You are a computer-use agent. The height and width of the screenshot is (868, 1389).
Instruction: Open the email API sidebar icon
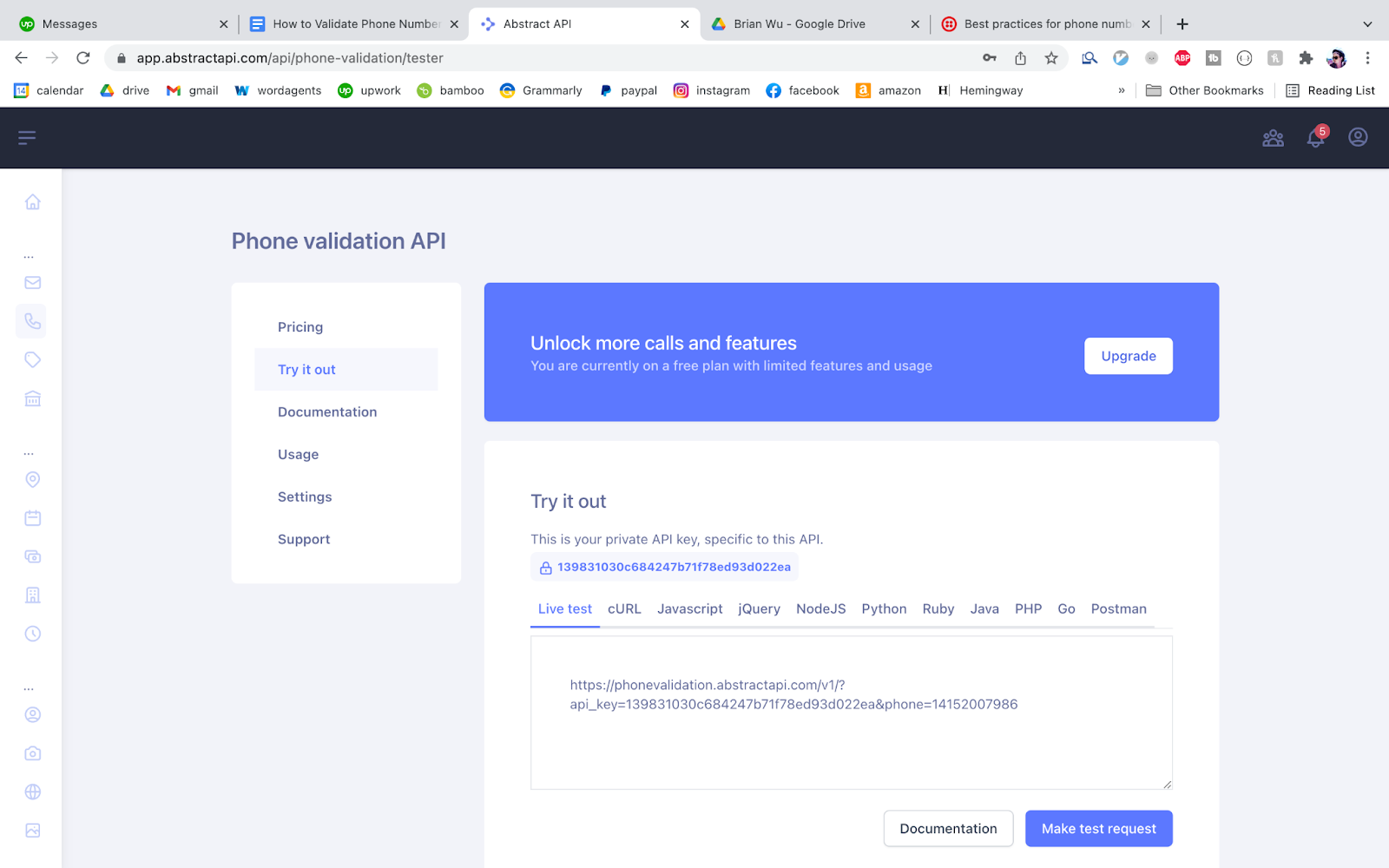pos(32,282)
